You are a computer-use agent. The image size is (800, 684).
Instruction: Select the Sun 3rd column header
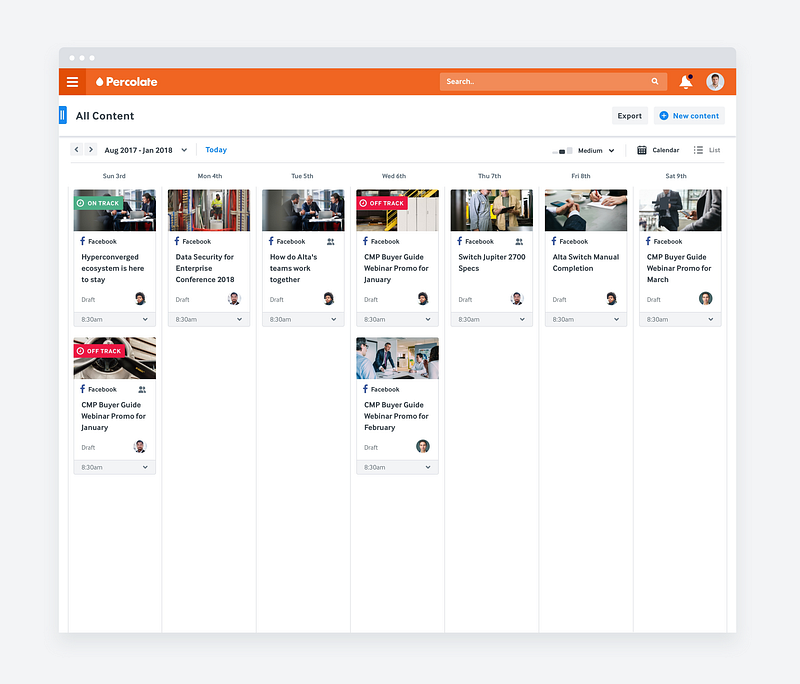(114, 176)
